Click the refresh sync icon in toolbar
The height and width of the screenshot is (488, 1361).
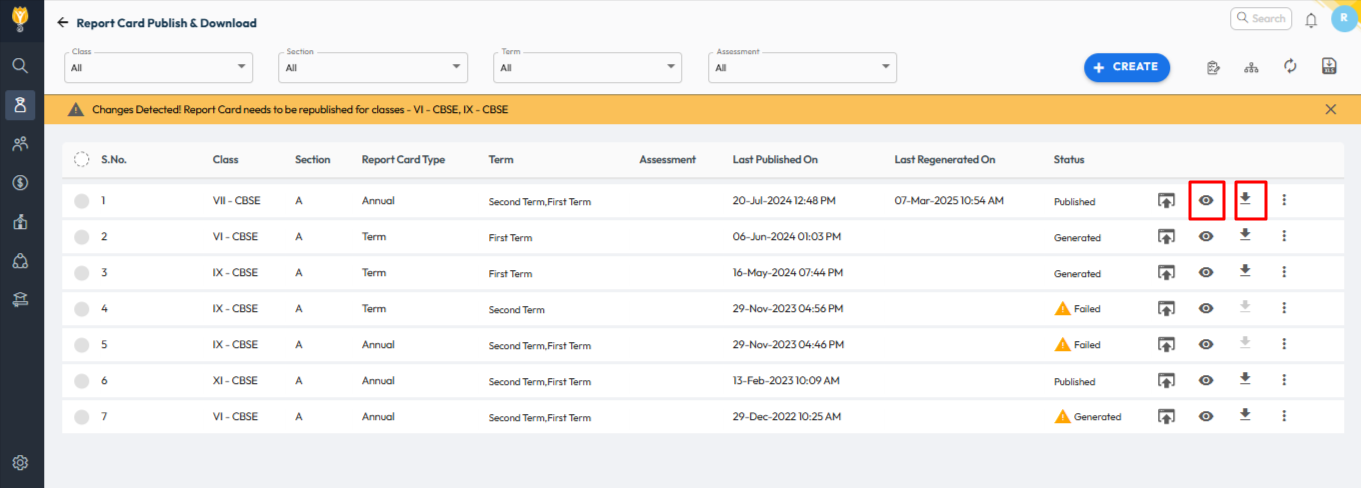1290,67
